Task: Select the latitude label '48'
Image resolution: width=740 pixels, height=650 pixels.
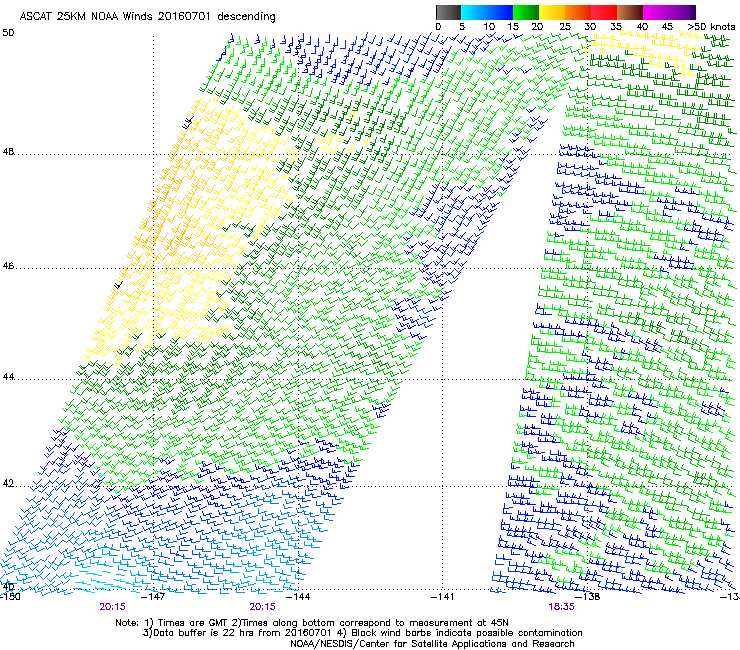Action: tap(8, 152)
